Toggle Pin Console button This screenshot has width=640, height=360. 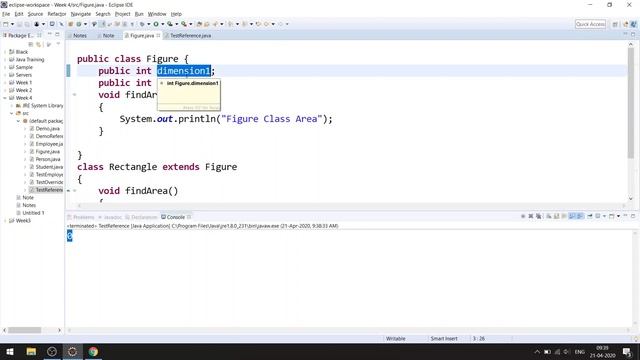590,216
